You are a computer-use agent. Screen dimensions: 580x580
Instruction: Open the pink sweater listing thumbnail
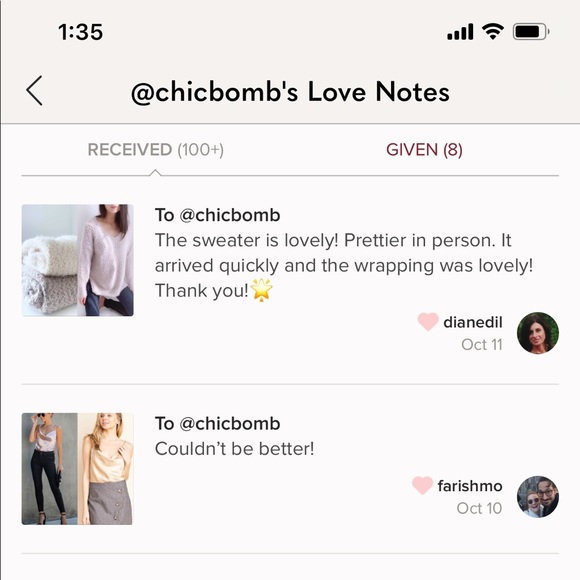[x=77, y=260]
